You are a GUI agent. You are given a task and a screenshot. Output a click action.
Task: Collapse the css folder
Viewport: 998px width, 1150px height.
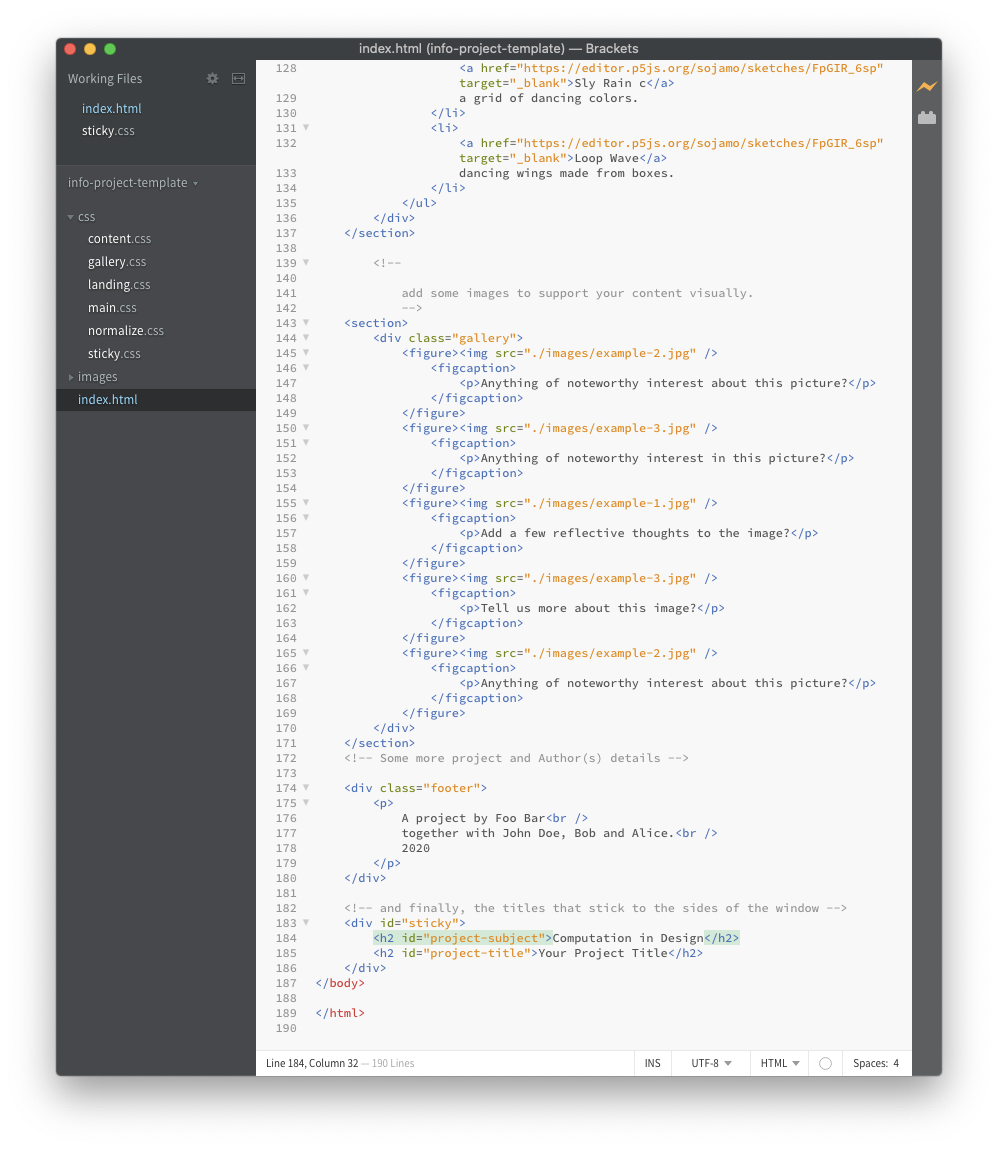point(71,217)
